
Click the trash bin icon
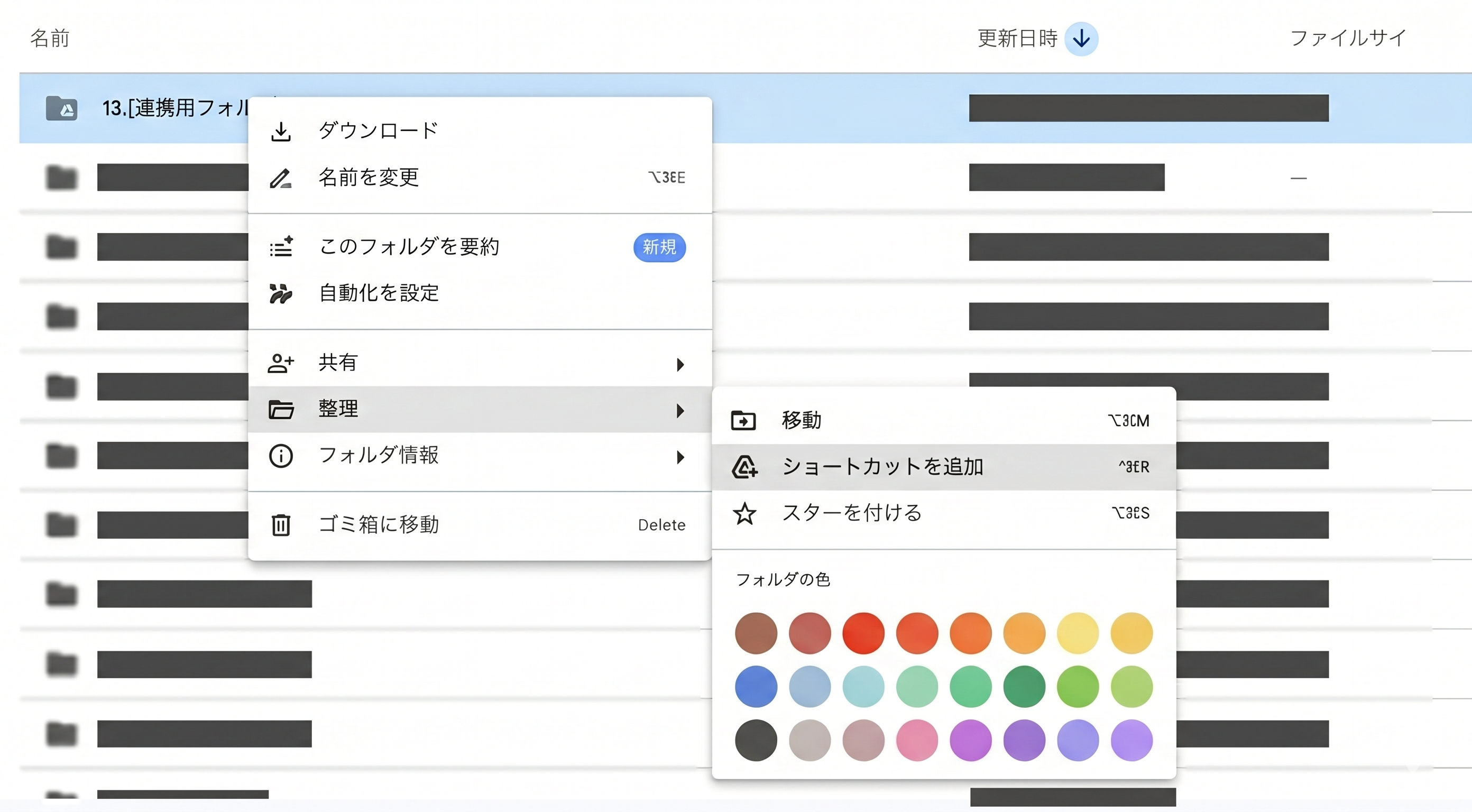[281, 524]
